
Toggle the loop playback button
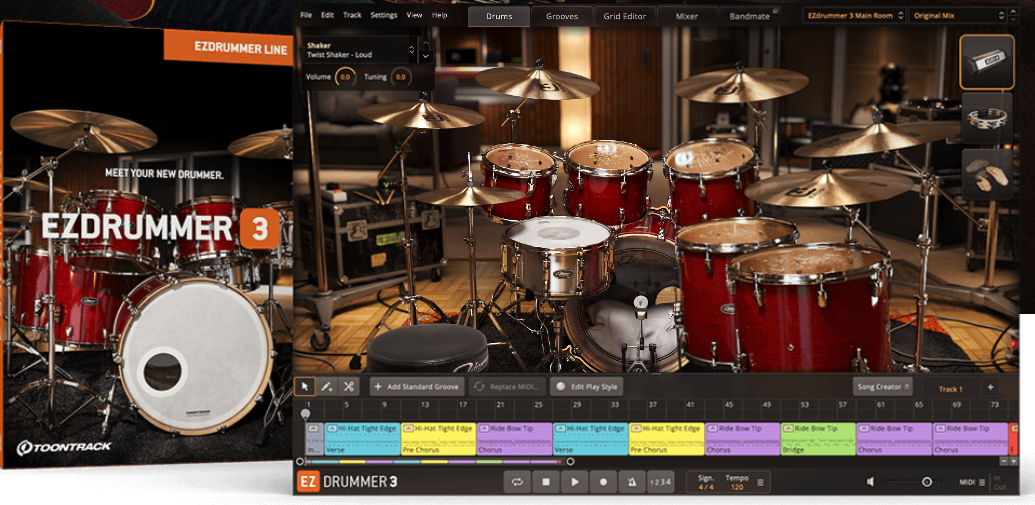point(517,482)
